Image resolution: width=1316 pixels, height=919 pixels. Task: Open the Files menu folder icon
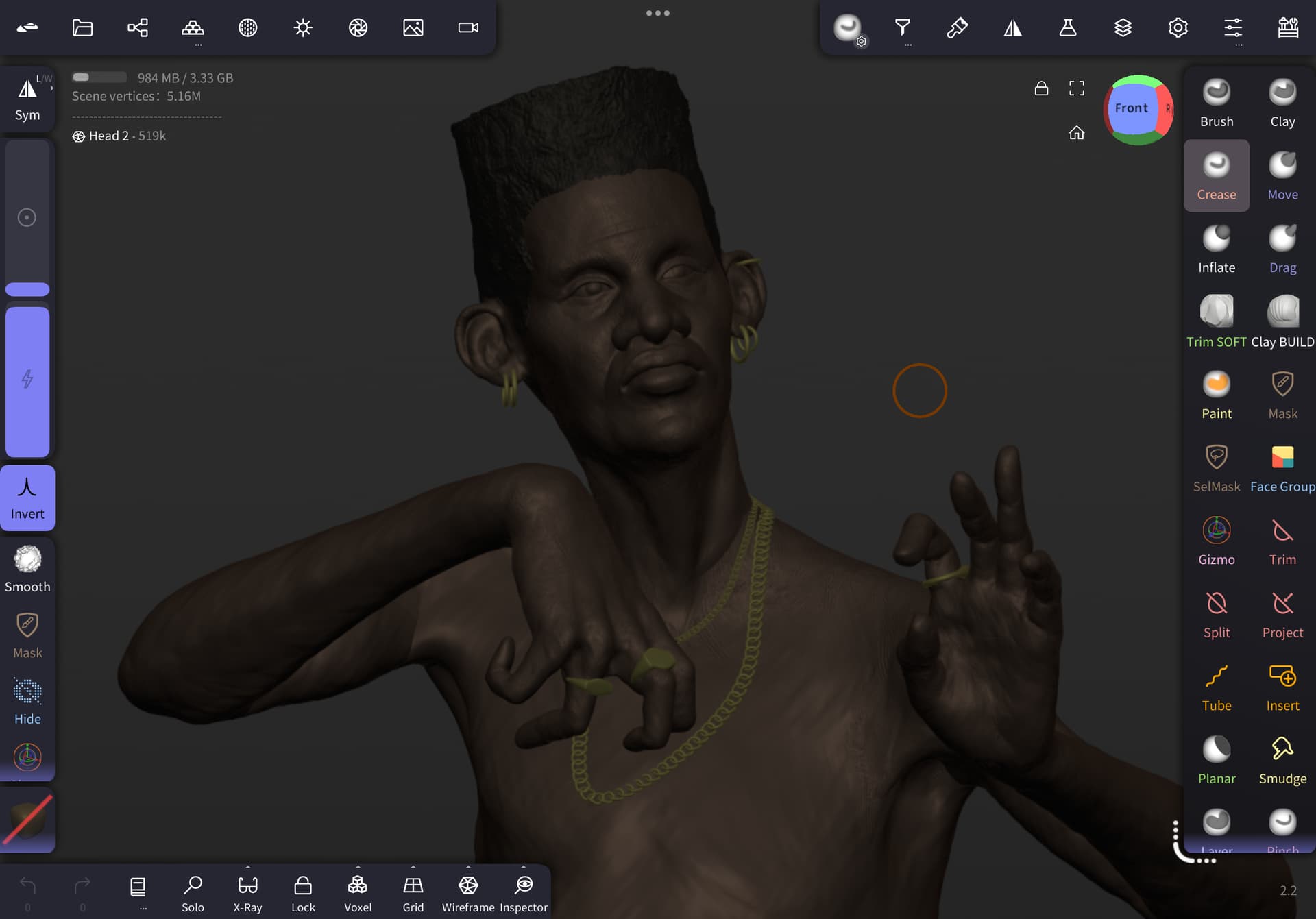82,27
